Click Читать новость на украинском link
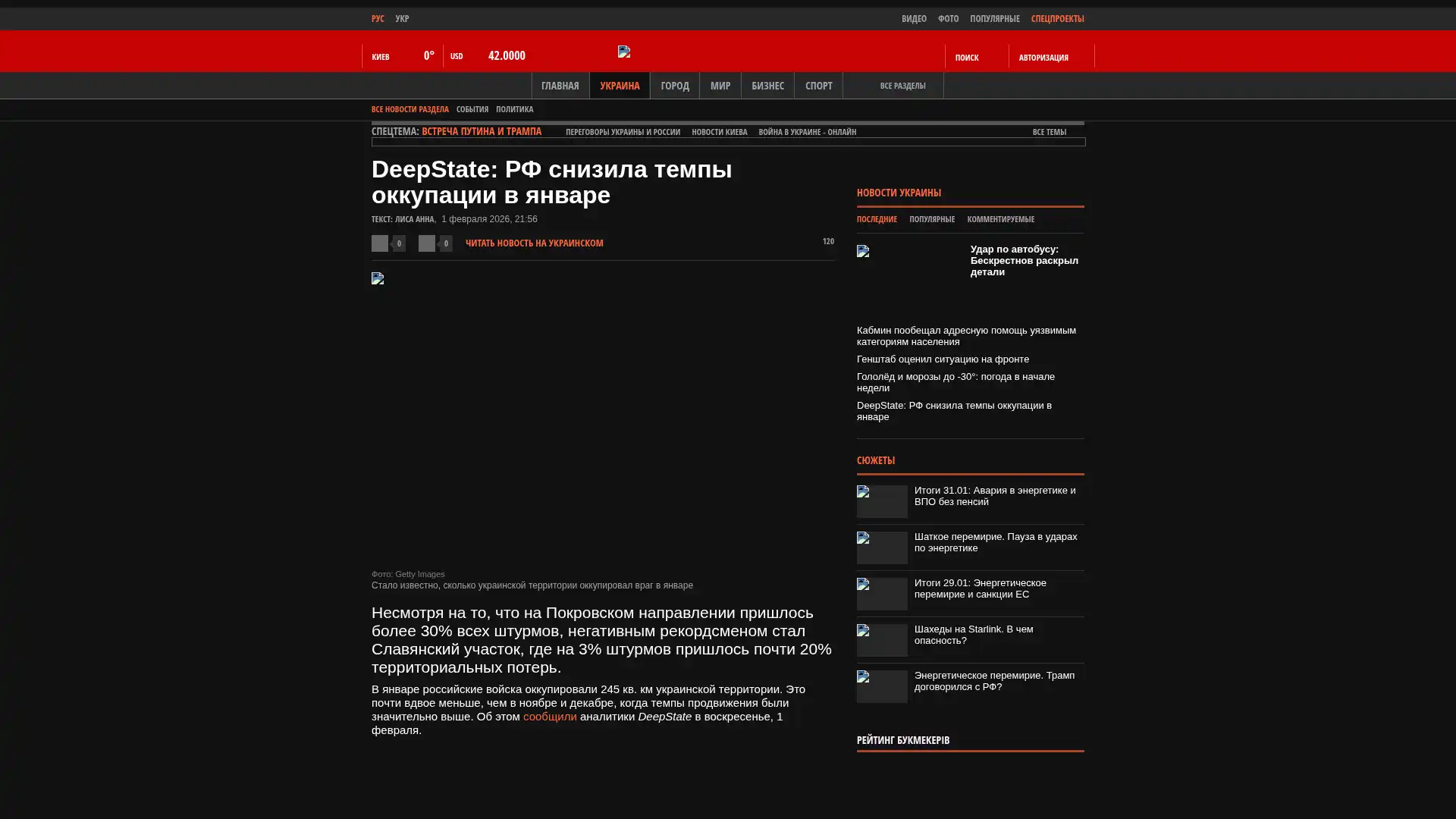Viewport: 1456px width, 819px height. pos(534,243)
